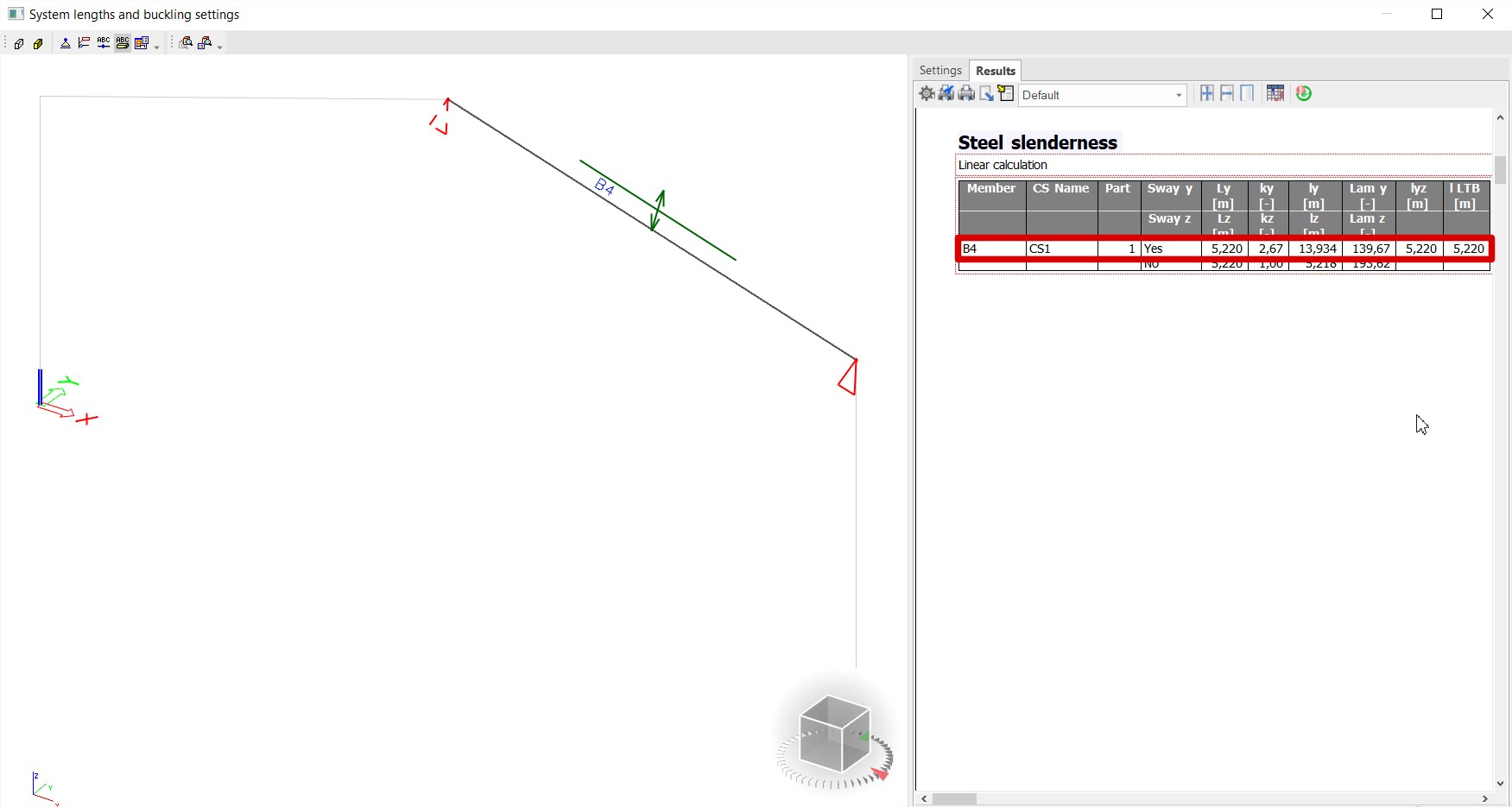Toggle the highlighted ABC member labels

pyautogui.click(x=122, y=43)
